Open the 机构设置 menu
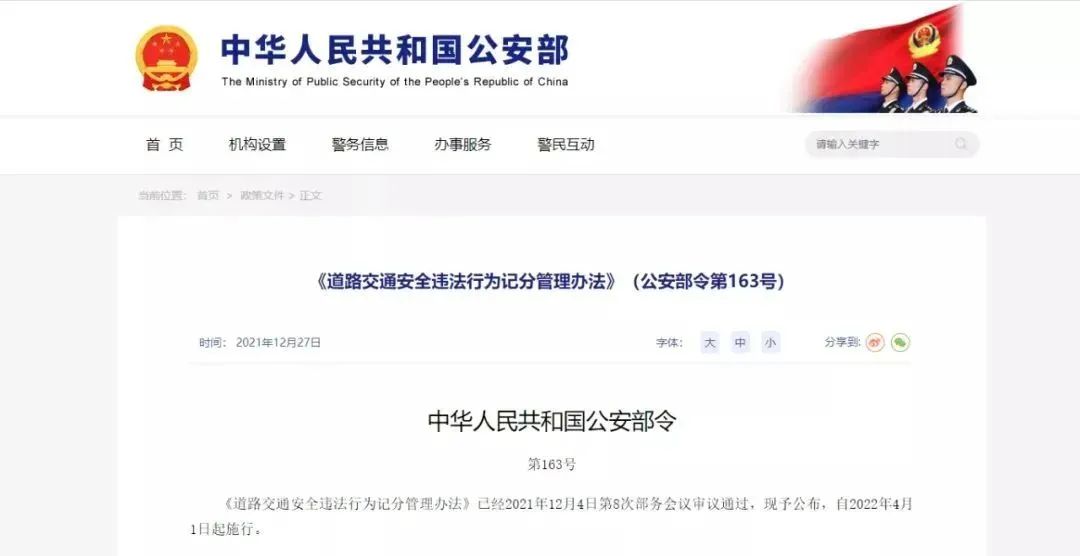Screen dimensions: 1080x556 point(257,145)
